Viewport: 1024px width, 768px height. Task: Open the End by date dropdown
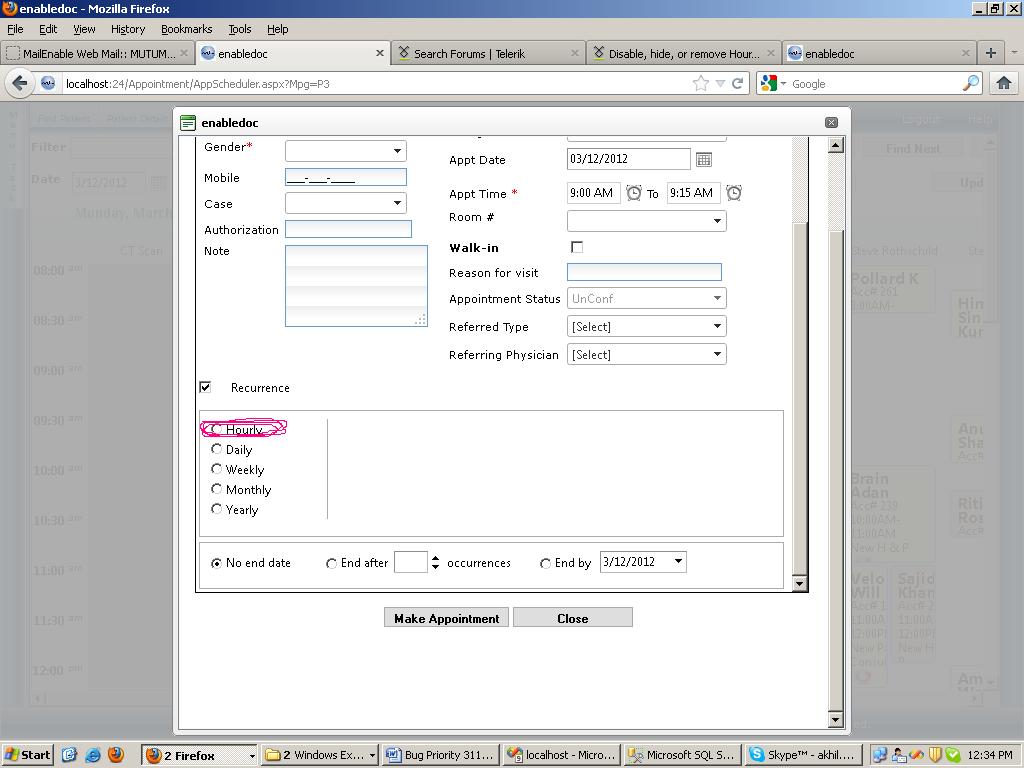[679, 562]
